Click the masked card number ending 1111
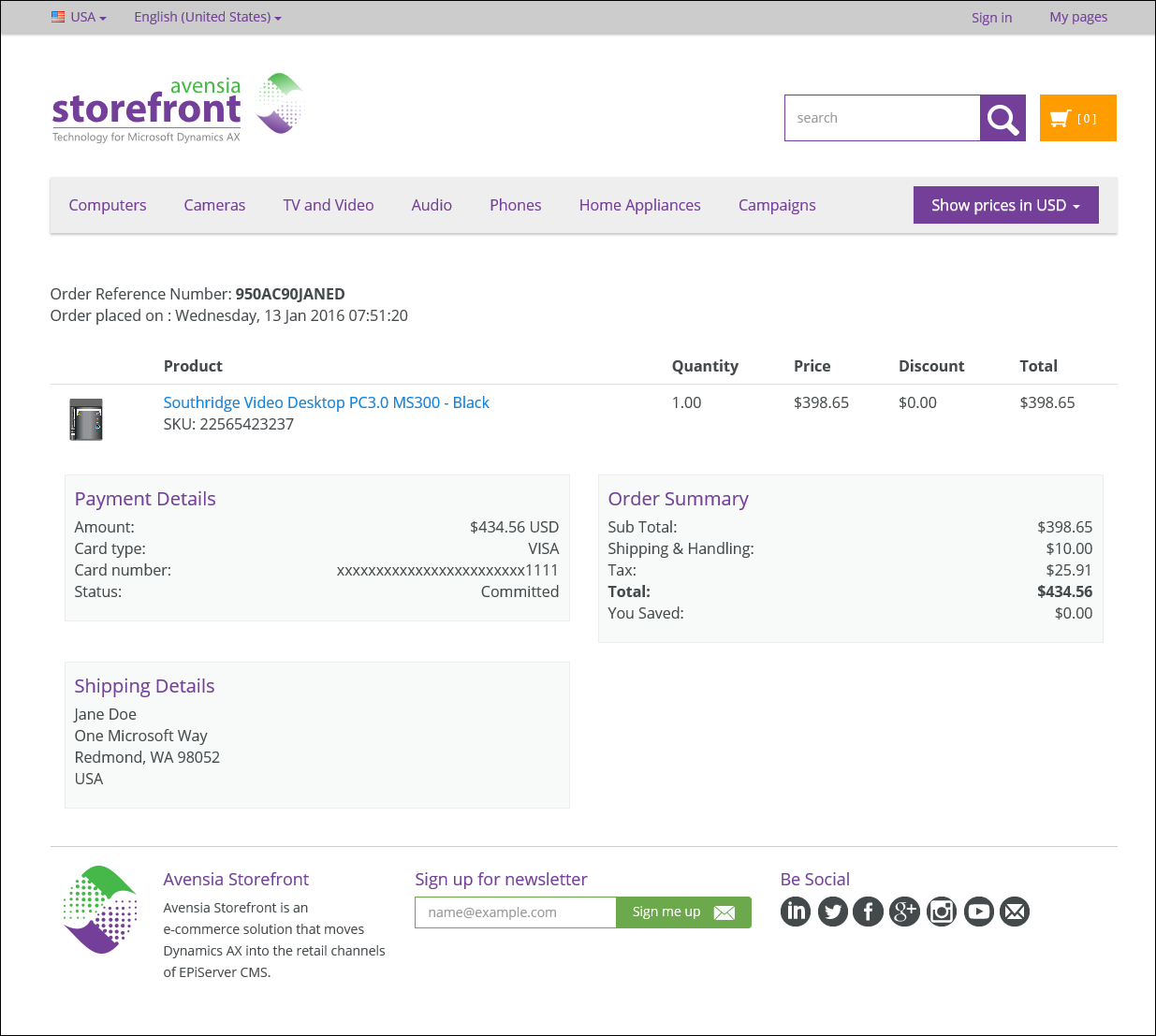1156x1036 pixels. point(447,570)
